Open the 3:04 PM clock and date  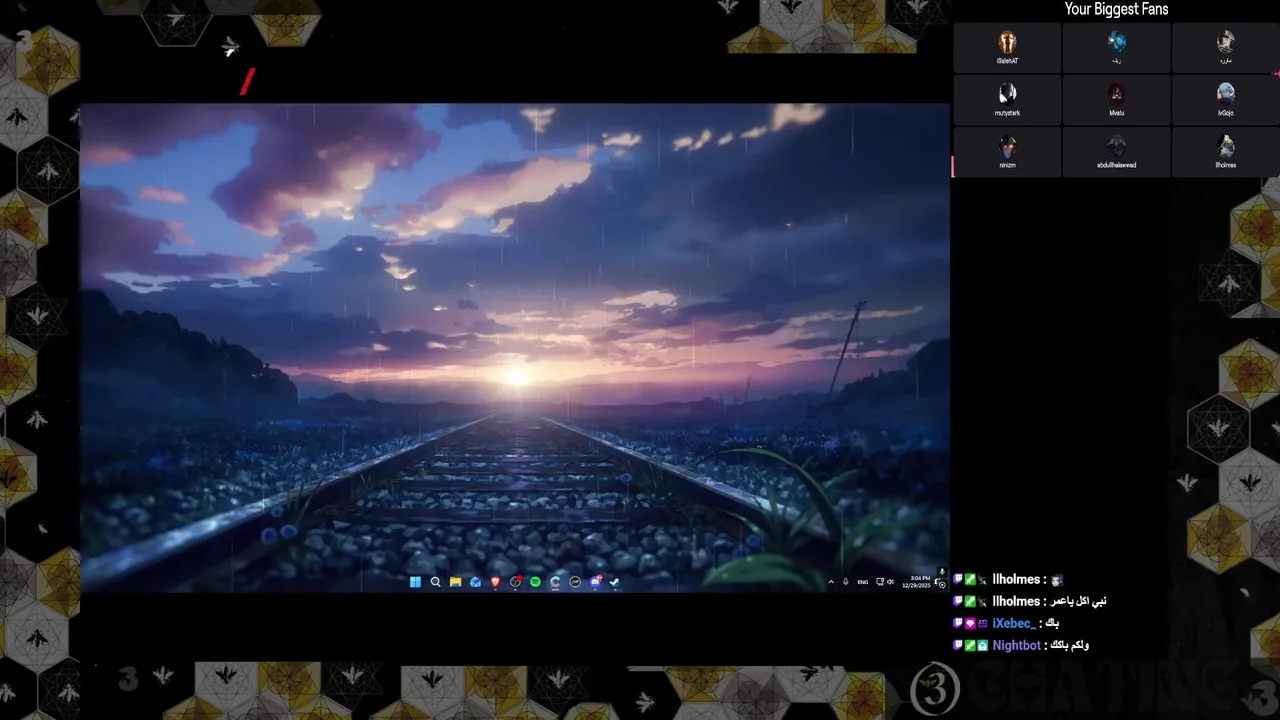click(918, 581)
